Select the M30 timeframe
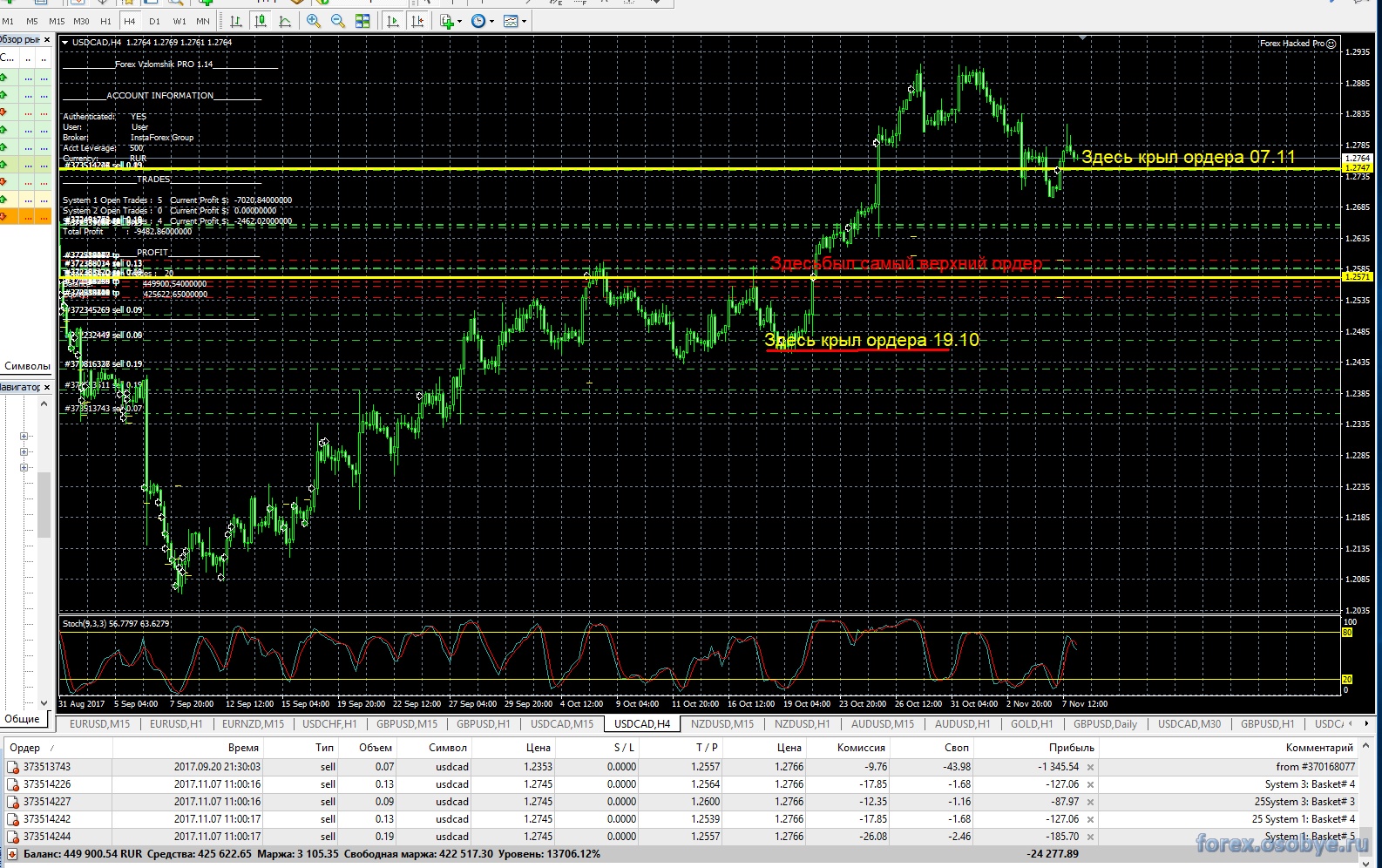This screenshot has height=868, width=1382. click(x=81, y=21)
